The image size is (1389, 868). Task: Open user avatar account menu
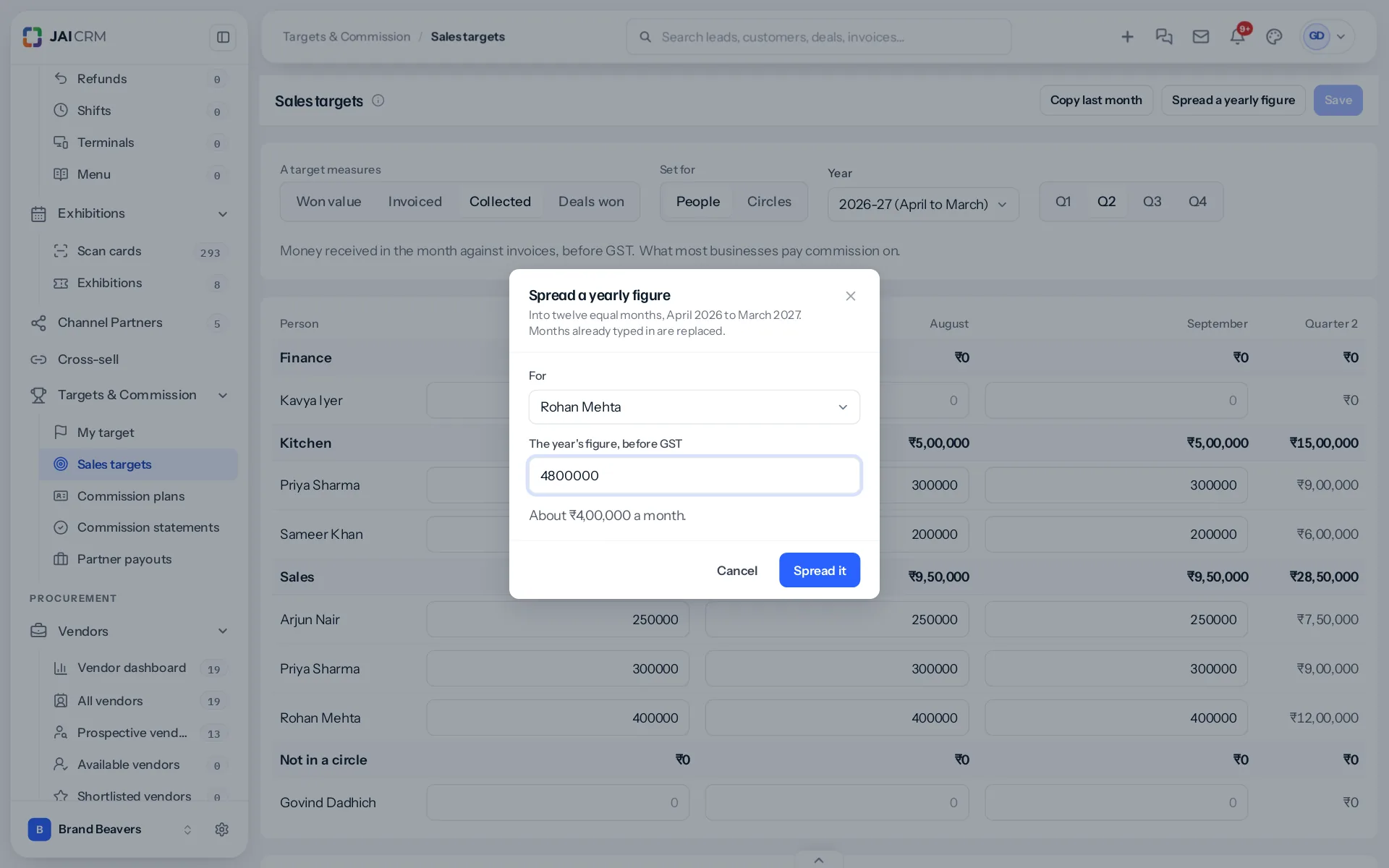coord(1327,37)
